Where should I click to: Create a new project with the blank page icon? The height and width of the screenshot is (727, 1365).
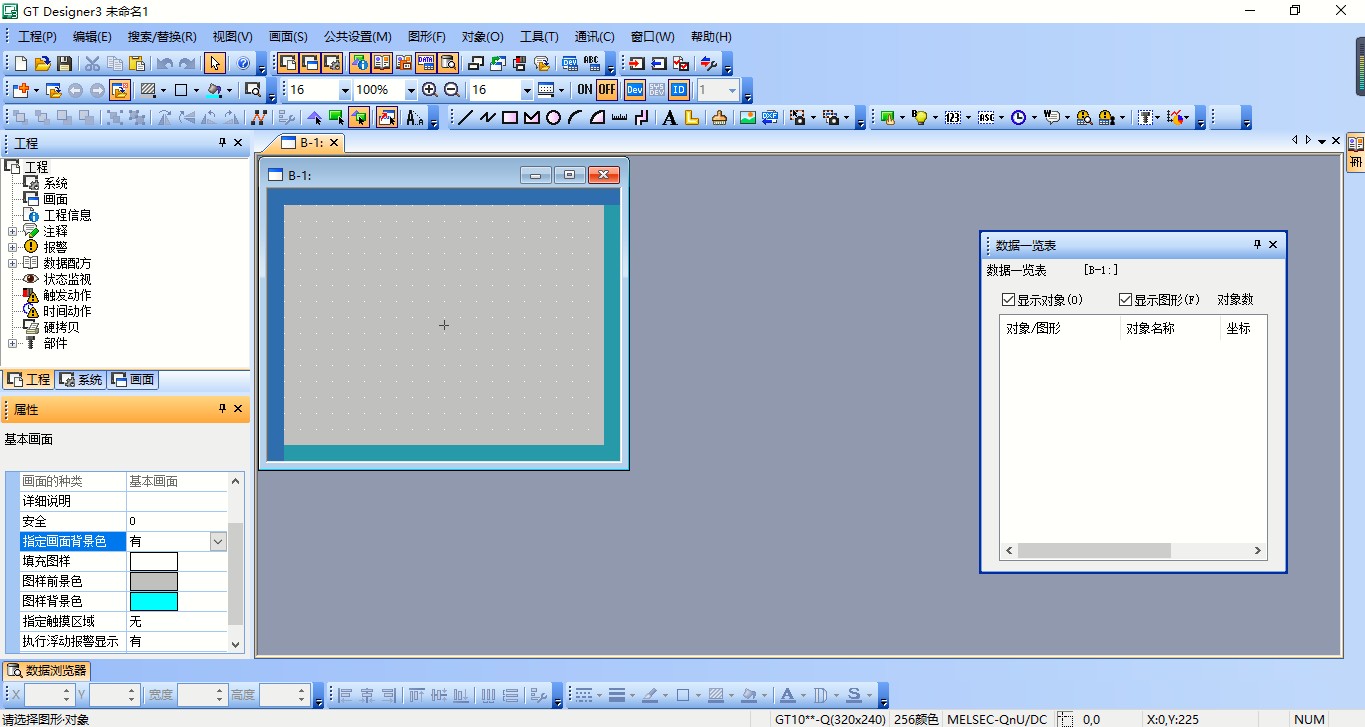coord(21,63)
